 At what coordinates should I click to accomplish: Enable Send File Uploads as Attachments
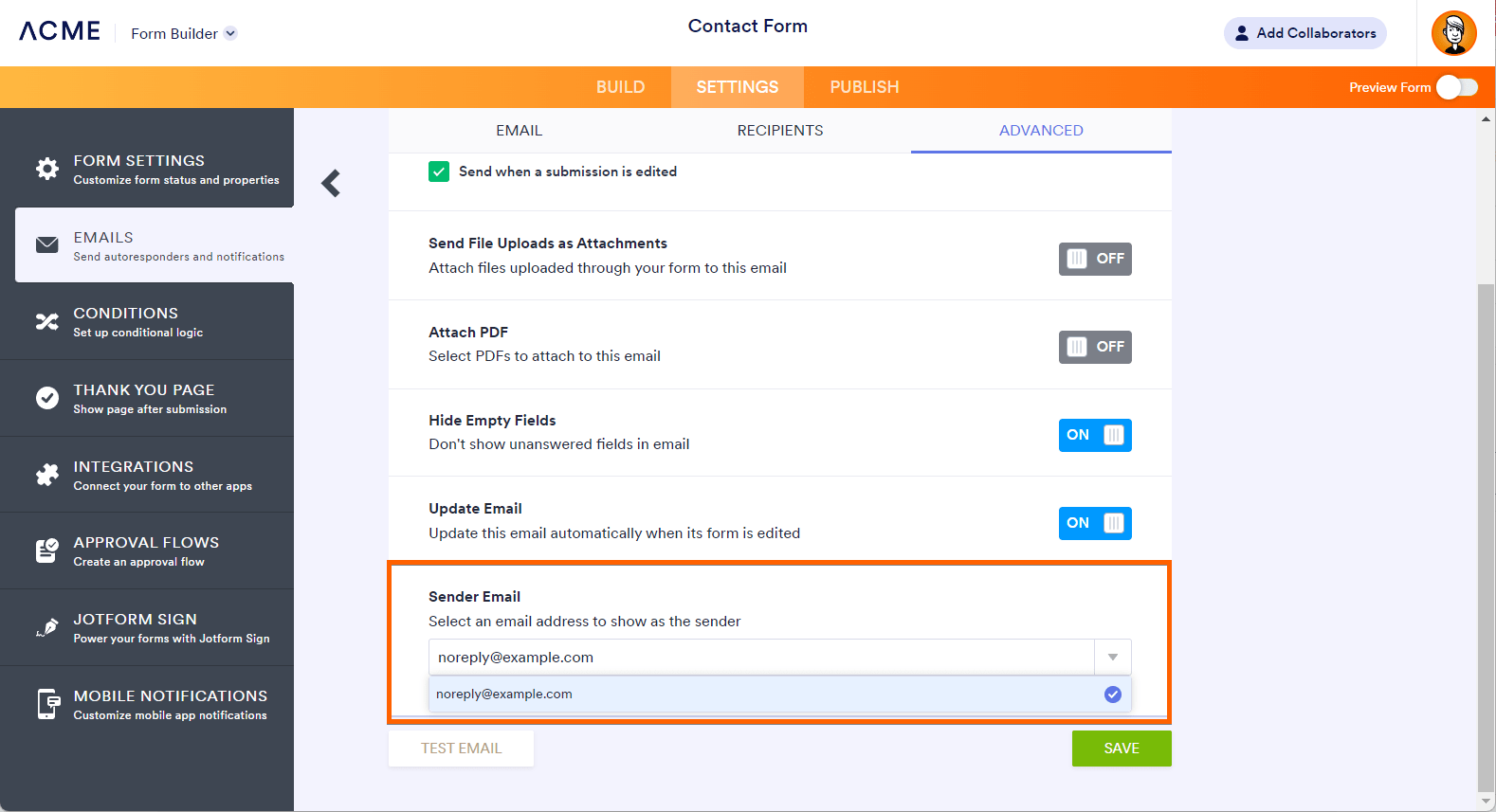click(1094, 259)
